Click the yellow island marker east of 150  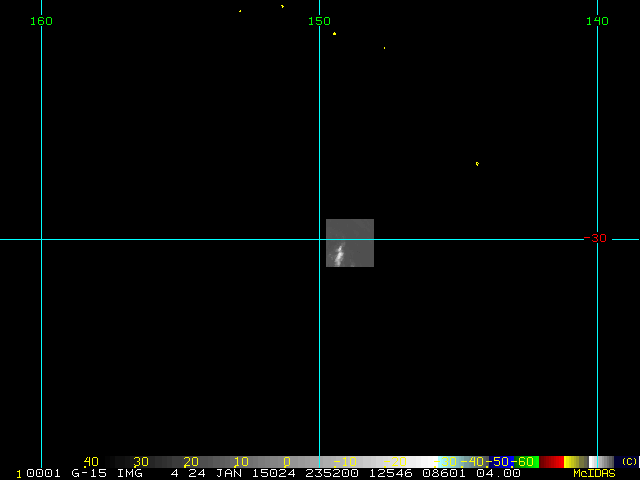tap(334, 33)
